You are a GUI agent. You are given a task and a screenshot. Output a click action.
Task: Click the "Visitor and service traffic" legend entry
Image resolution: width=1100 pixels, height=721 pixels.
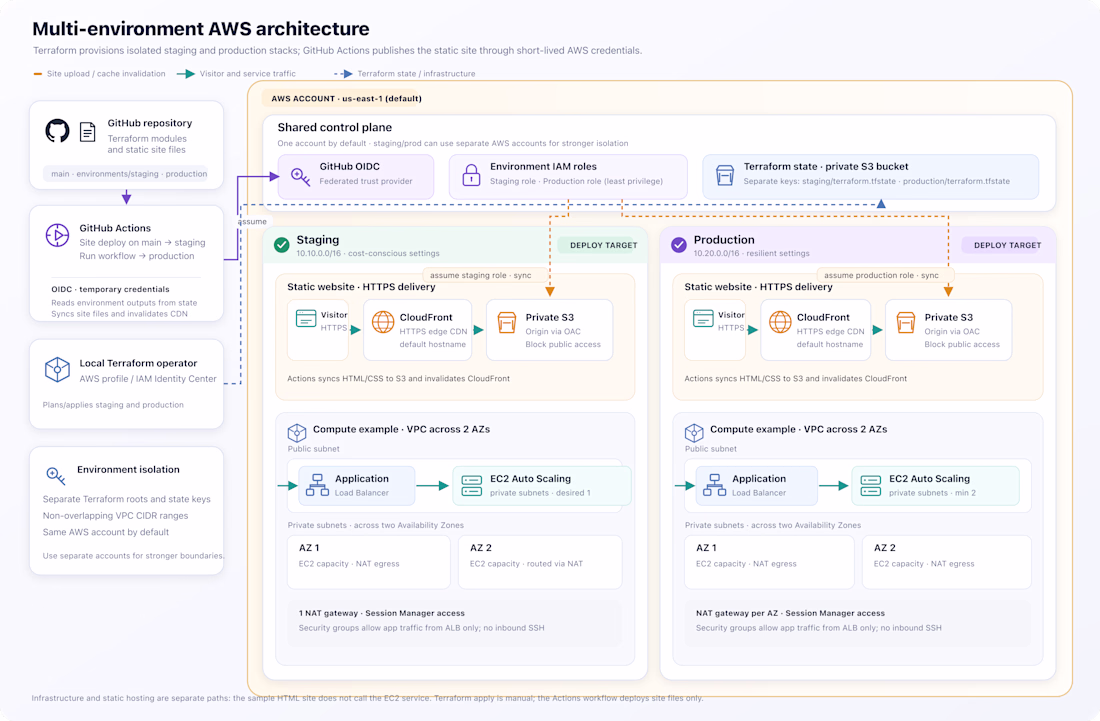pyautogui.click(x=236, y=74)
